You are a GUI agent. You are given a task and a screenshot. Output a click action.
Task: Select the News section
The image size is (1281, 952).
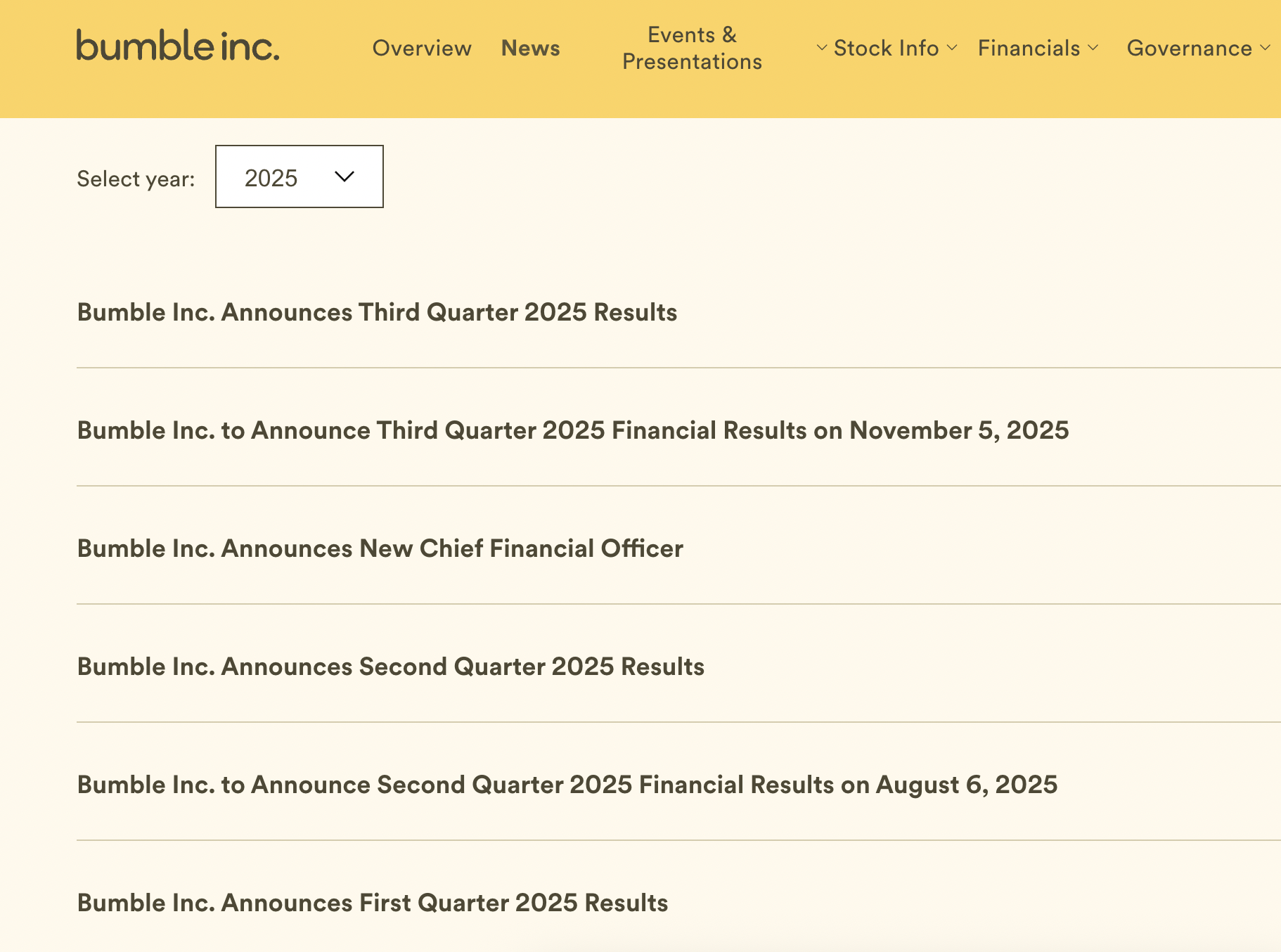[530, 49]
